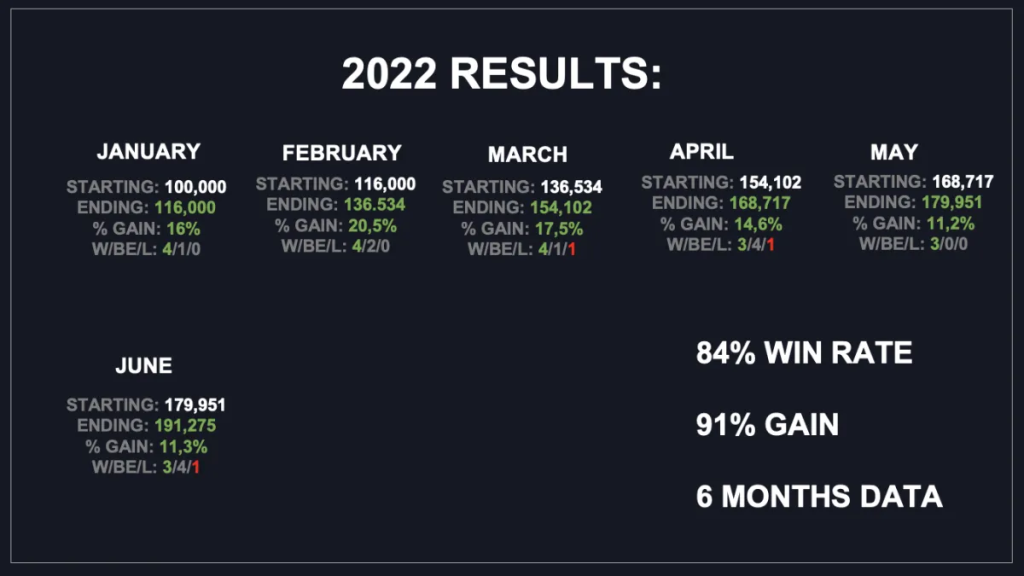The width and height of the screenshot is (1024, 576).
Task: Click January's 16% gain figure
Action: (183, 227)
